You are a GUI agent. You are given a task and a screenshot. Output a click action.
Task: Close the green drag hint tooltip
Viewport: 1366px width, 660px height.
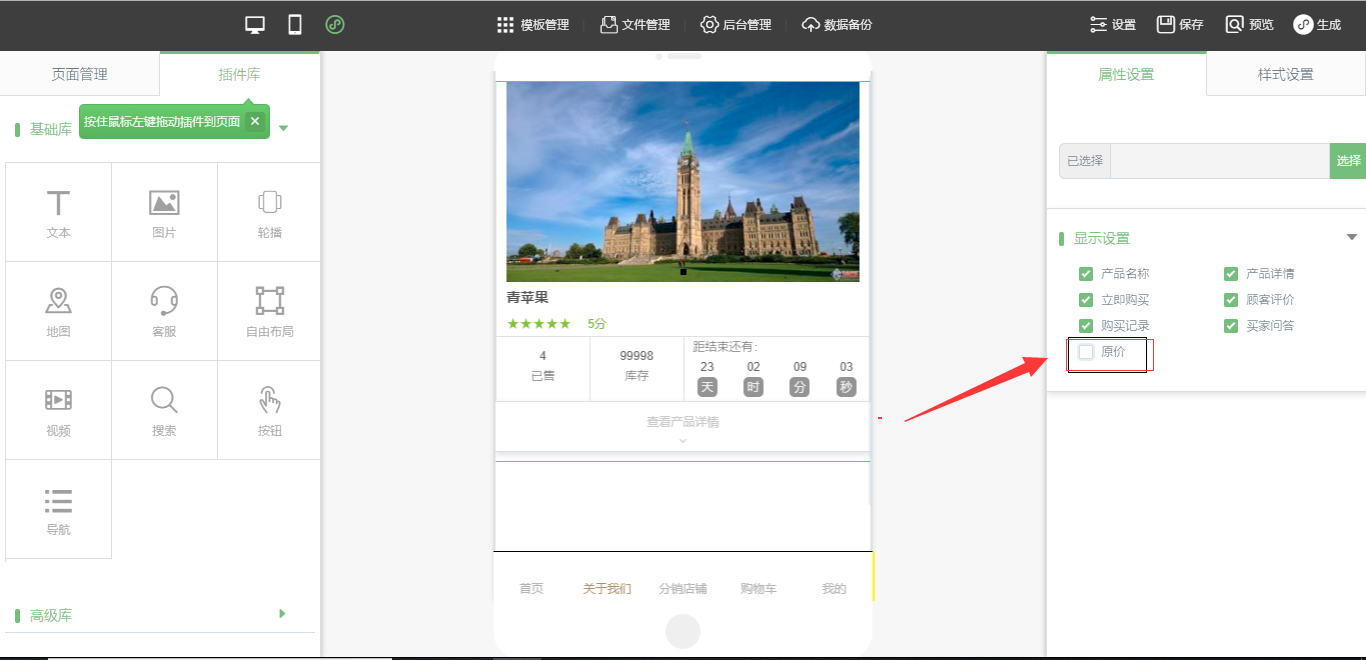click(x=255, y=121)
